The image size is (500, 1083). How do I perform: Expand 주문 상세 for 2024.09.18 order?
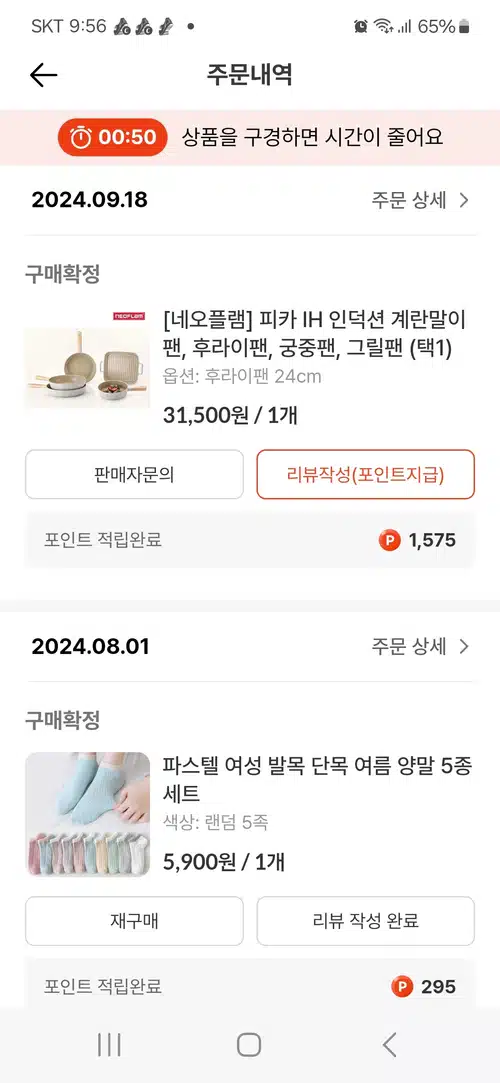click(421, 200)
